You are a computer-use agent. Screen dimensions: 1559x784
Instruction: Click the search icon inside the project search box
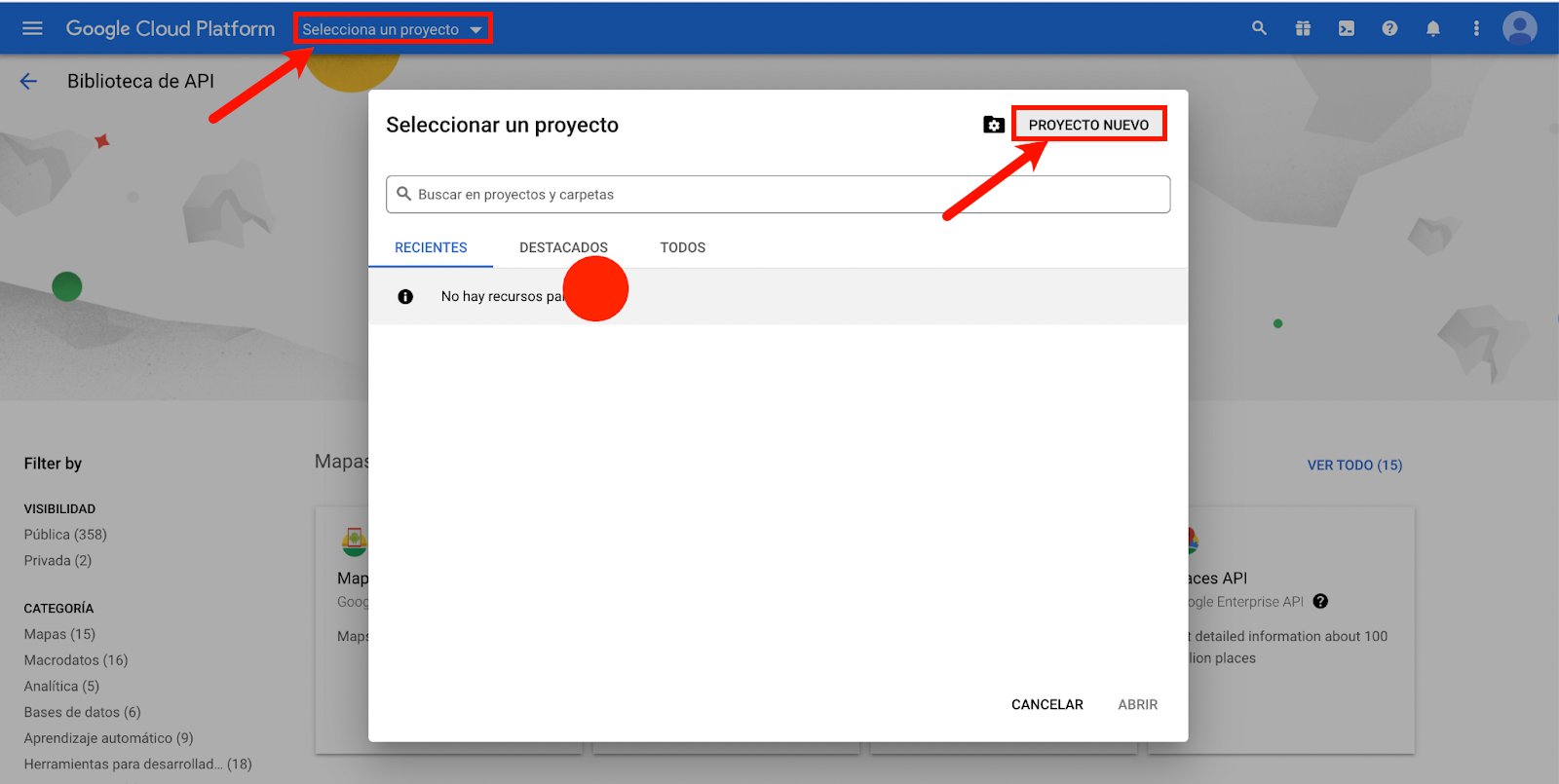[x=403, y=194]
